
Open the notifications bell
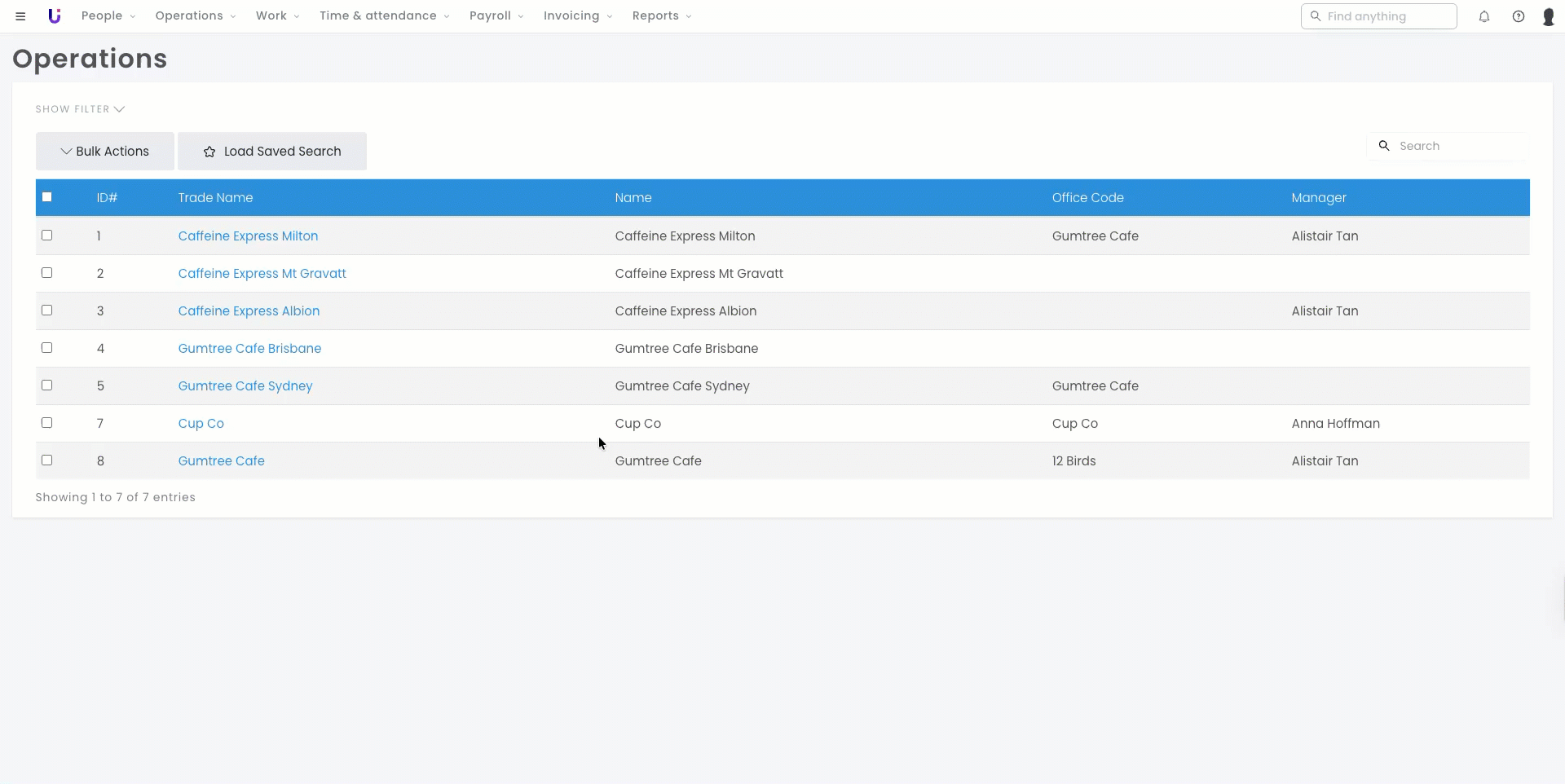(1484, 16)
